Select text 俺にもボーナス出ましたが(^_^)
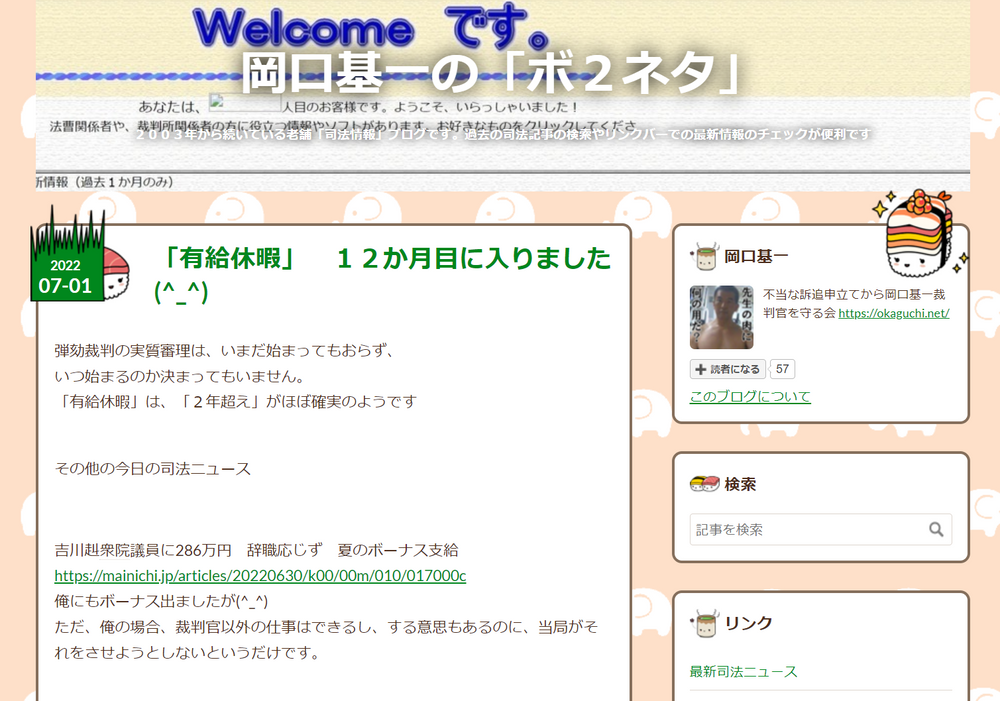Screen dimensions: 1000x701 click(x=161, y=601)
